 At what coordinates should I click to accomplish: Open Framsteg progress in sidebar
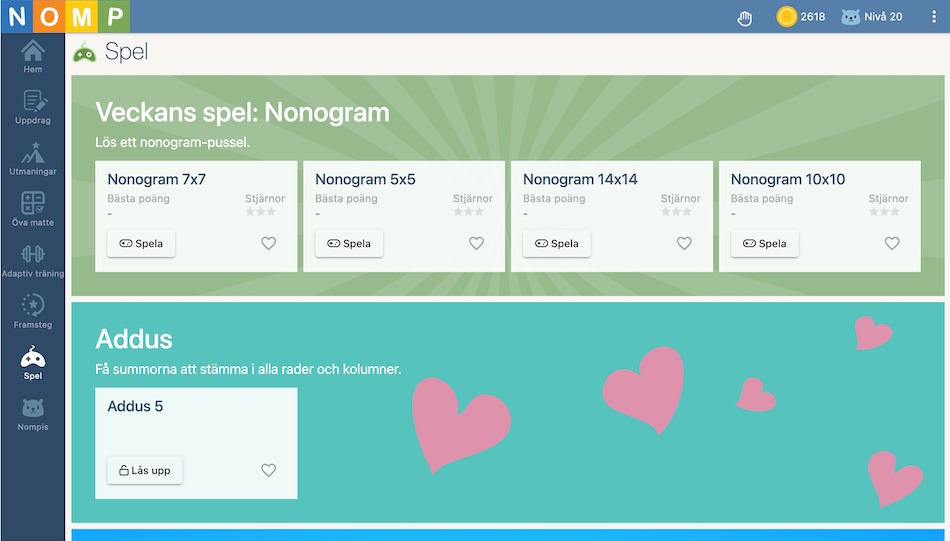(x=33, y=311)
